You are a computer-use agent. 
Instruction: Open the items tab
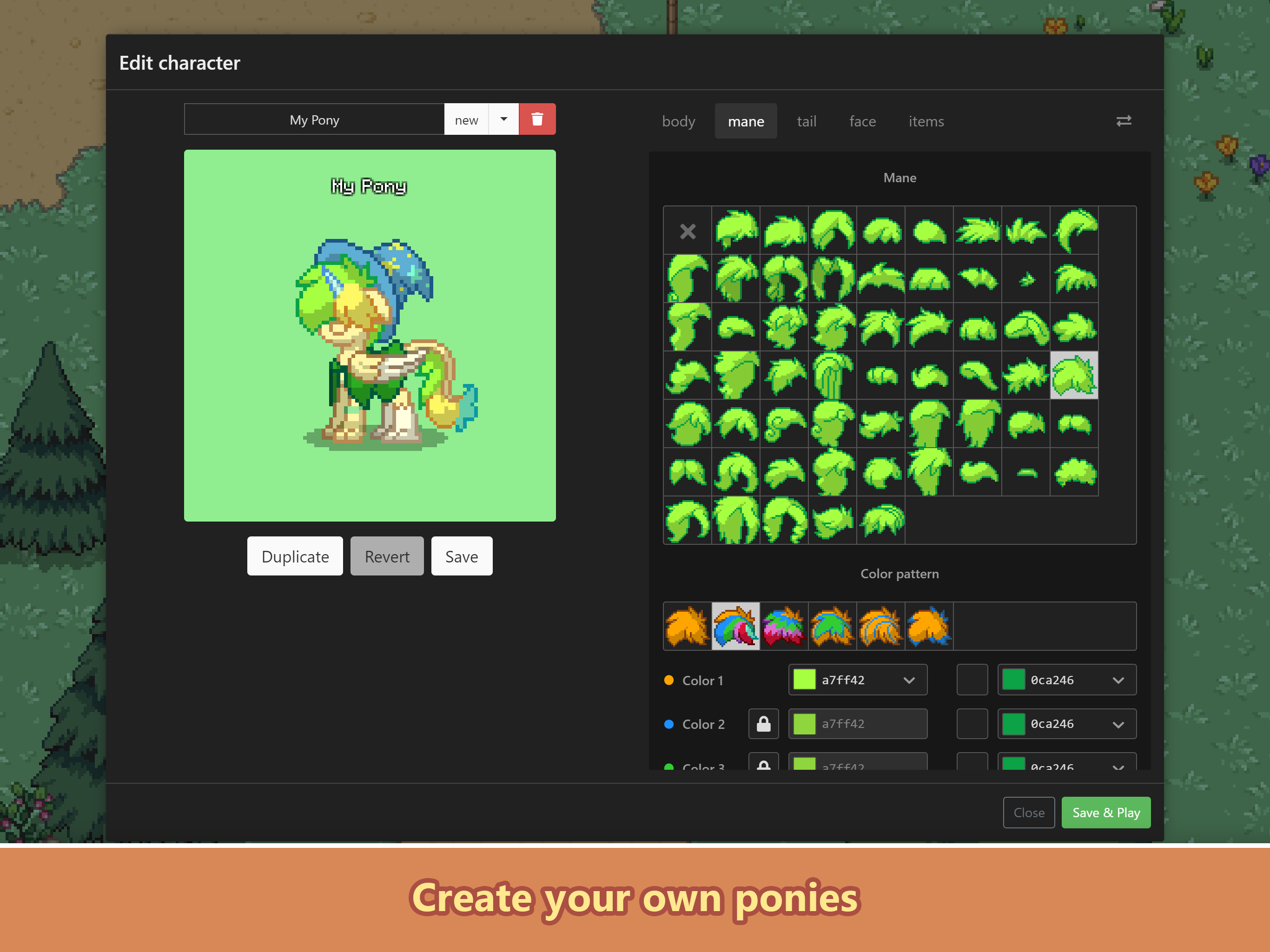click(x=926, y=121)
